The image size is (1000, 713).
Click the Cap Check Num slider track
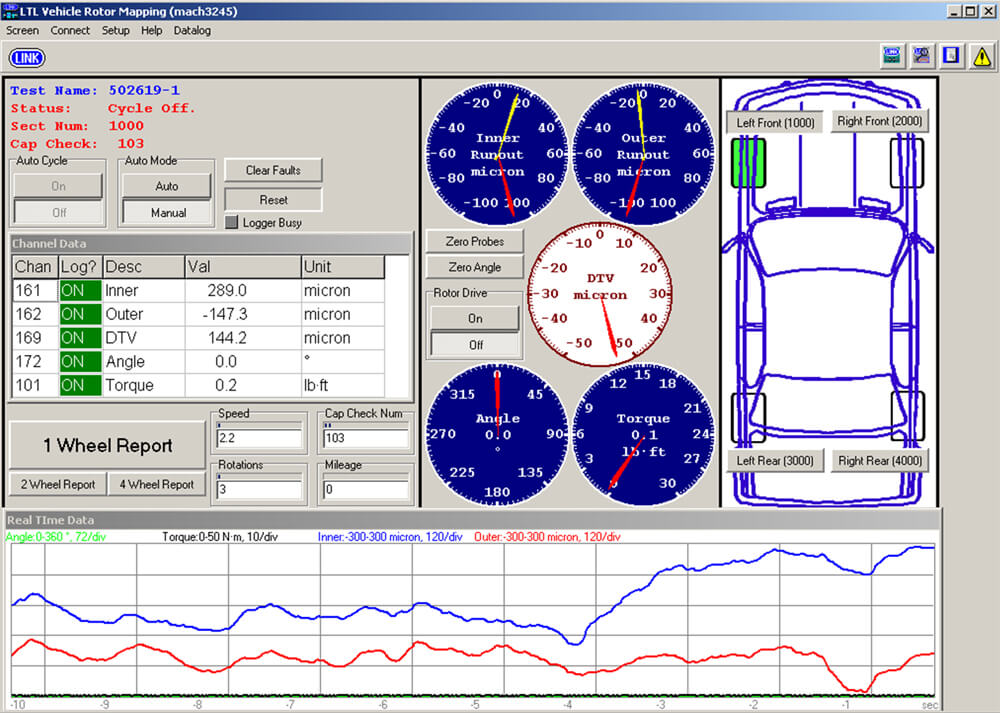pos(365,425)
